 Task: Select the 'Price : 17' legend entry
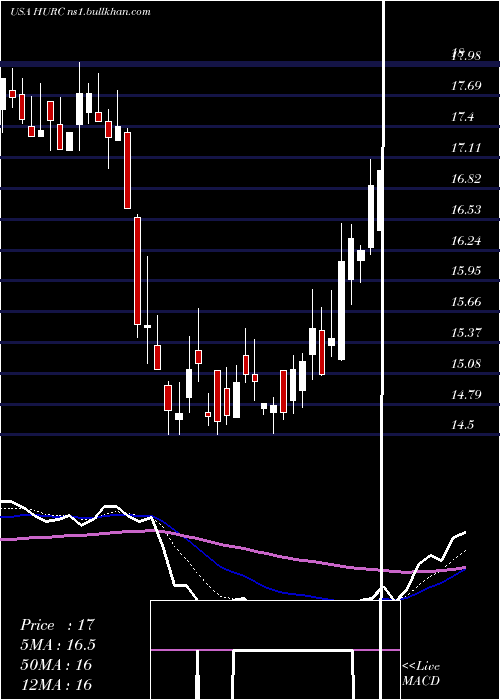(58, 625)
